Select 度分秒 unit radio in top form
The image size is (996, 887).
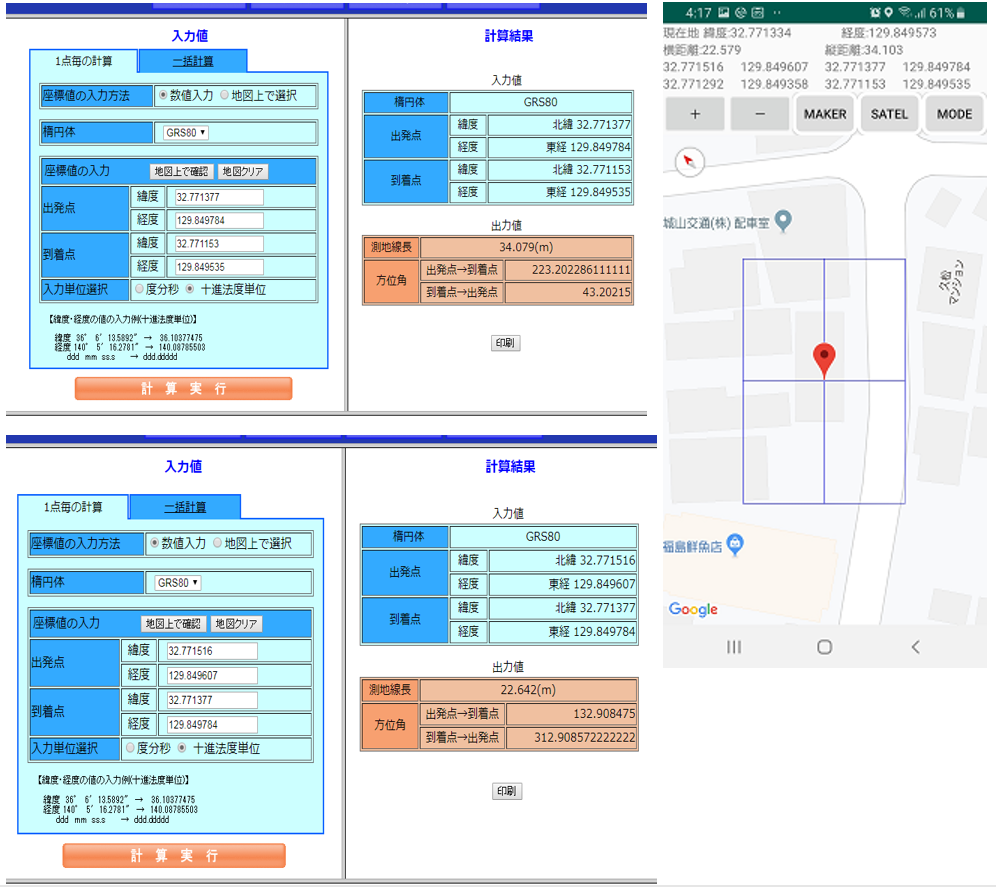pyautogui.click(x=140, y=289)
